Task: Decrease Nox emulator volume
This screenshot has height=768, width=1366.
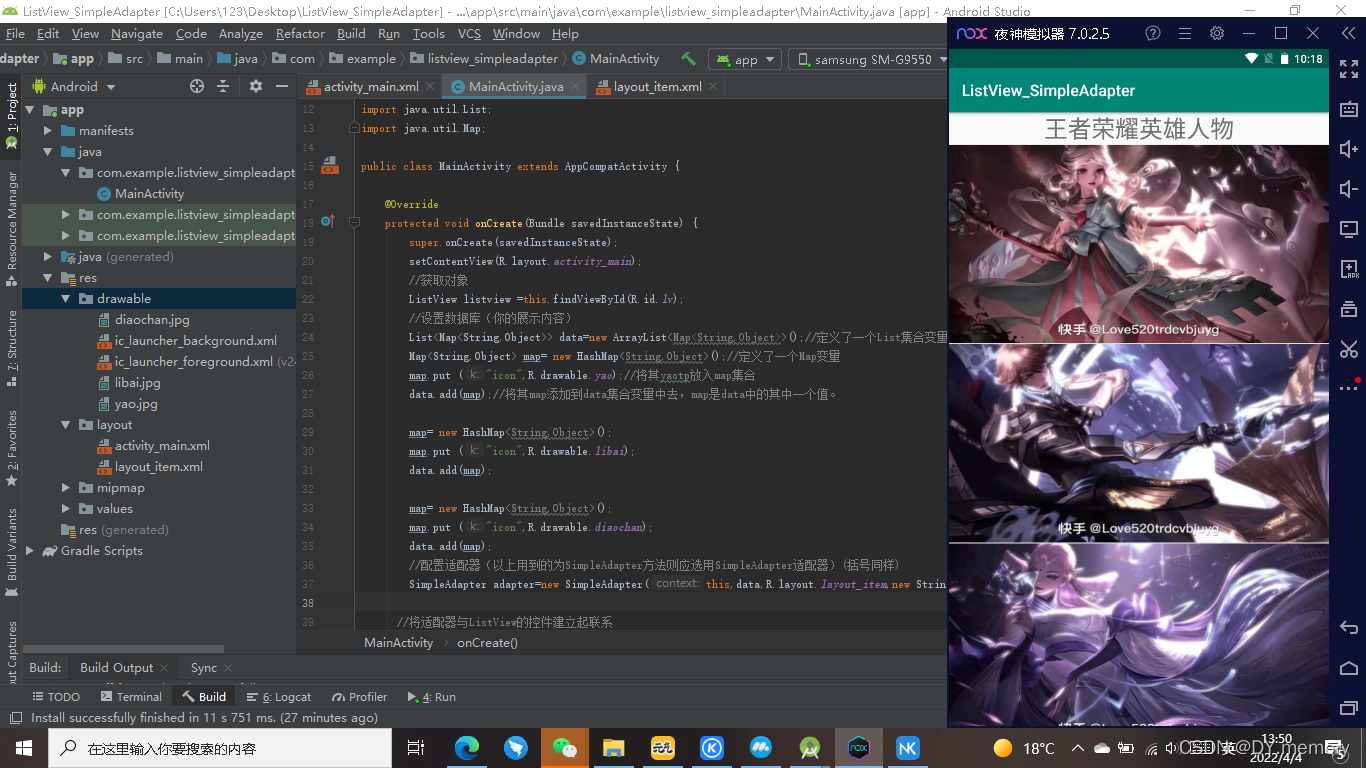Action: point(1348,189)
